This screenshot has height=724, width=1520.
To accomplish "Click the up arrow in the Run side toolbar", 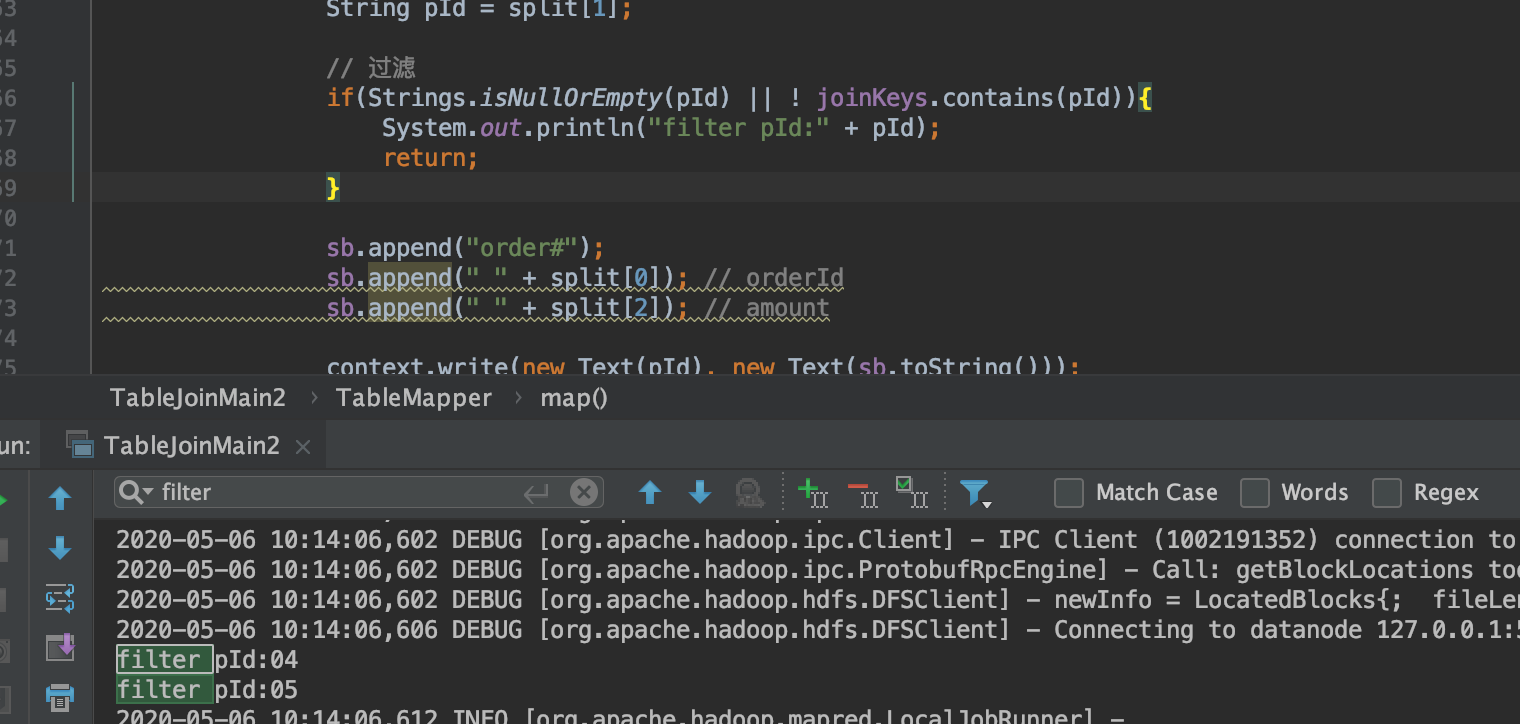I will point(60,498).
